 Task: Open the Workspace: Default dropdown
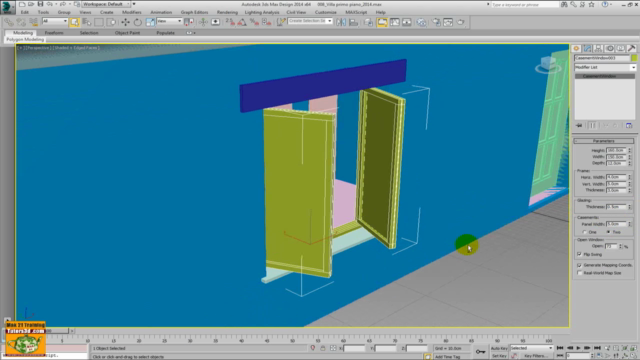(x=106, y=4)
